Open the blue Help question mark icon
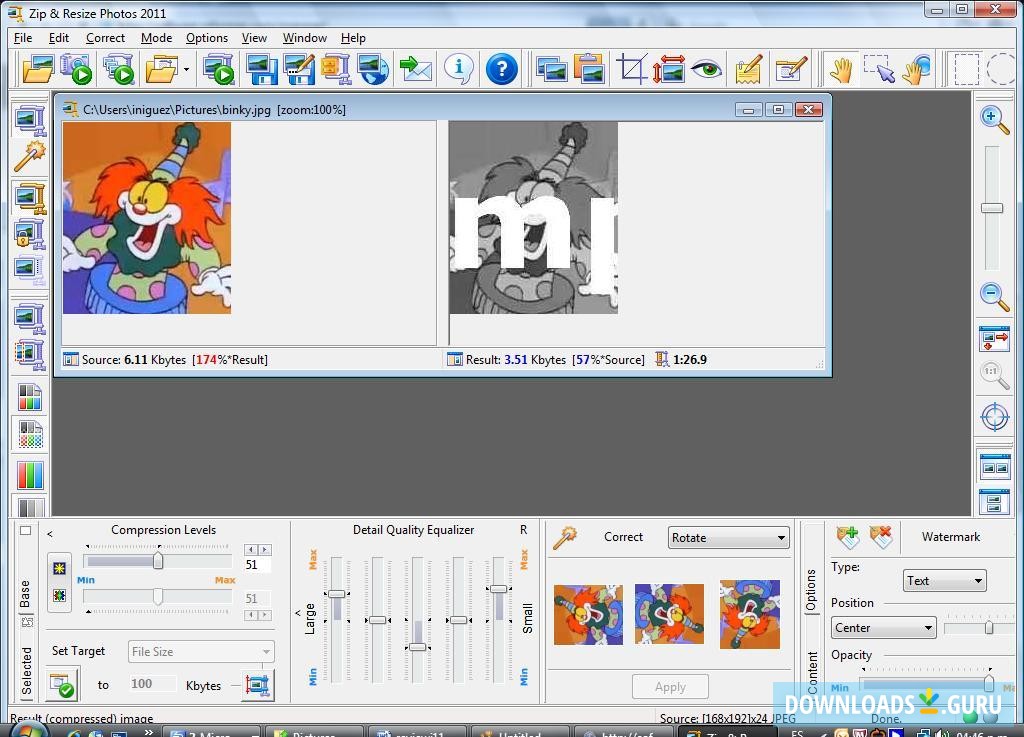This screenshot has height=737, width=1024. pos(502,69)
